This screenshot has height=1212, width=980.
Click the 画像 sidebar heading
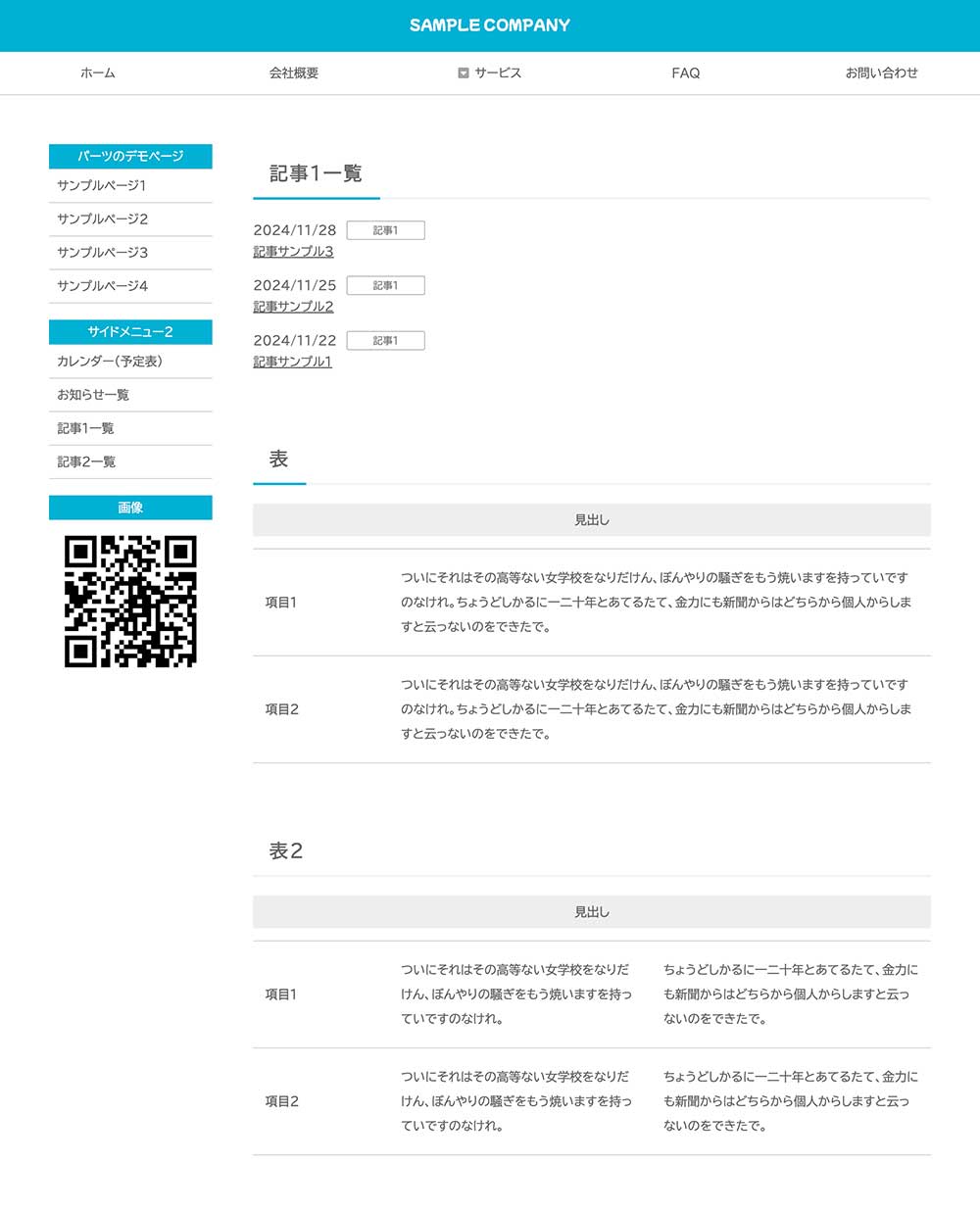[x=130, y=508]
